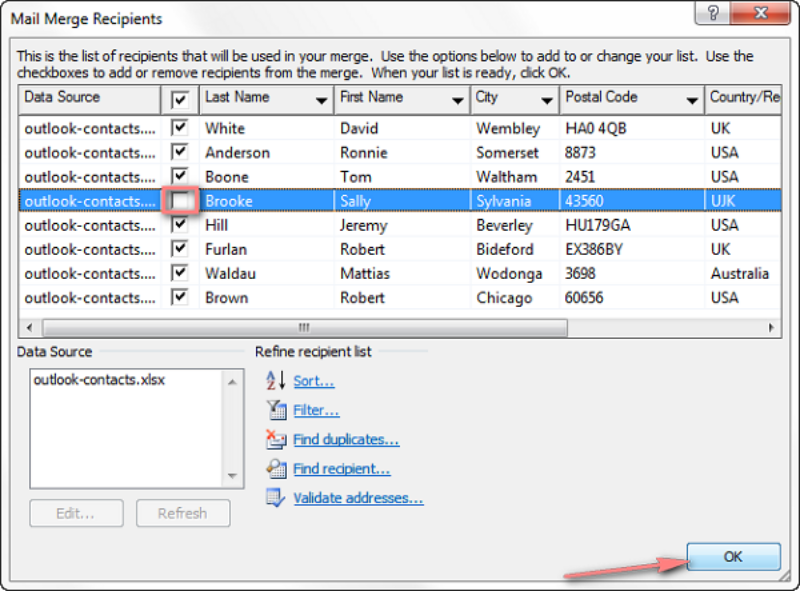Click the horizontal scrollbar left arrow
This screenshot has height=591, width=800.
click(29, 328)
